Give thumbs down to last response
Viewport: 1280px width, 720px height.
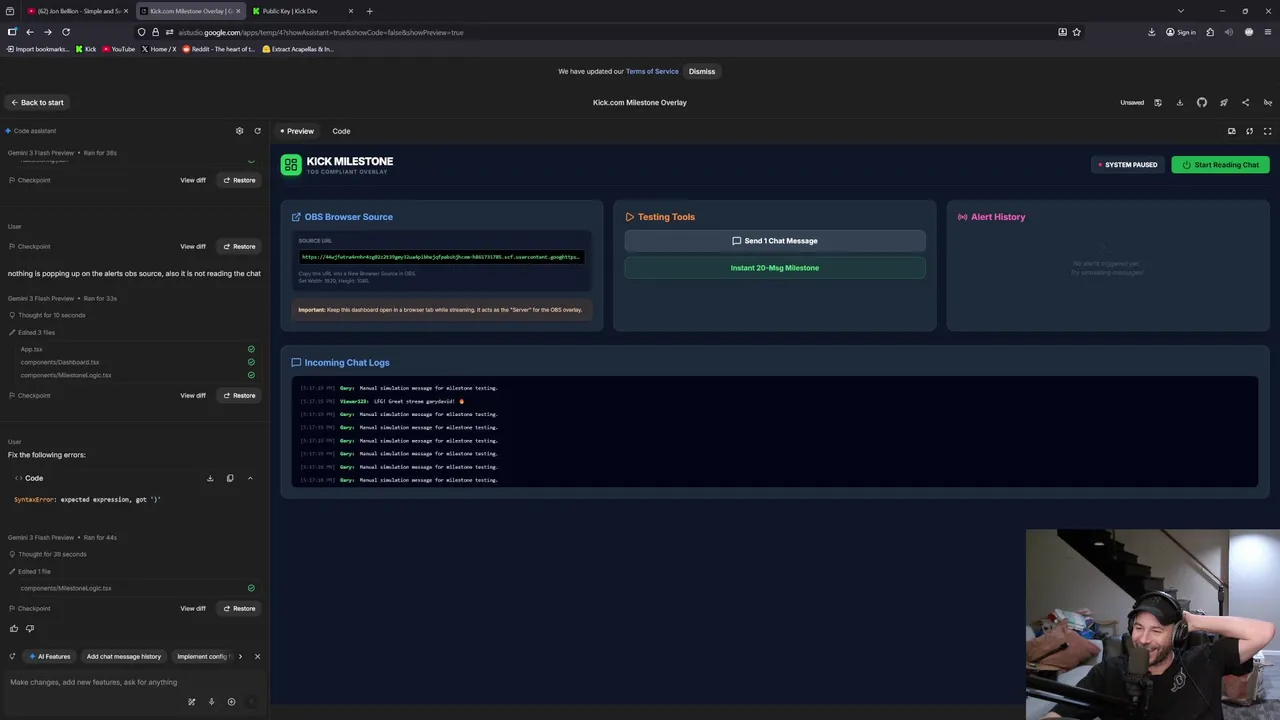pyautogui.click(x=30, y=628)
